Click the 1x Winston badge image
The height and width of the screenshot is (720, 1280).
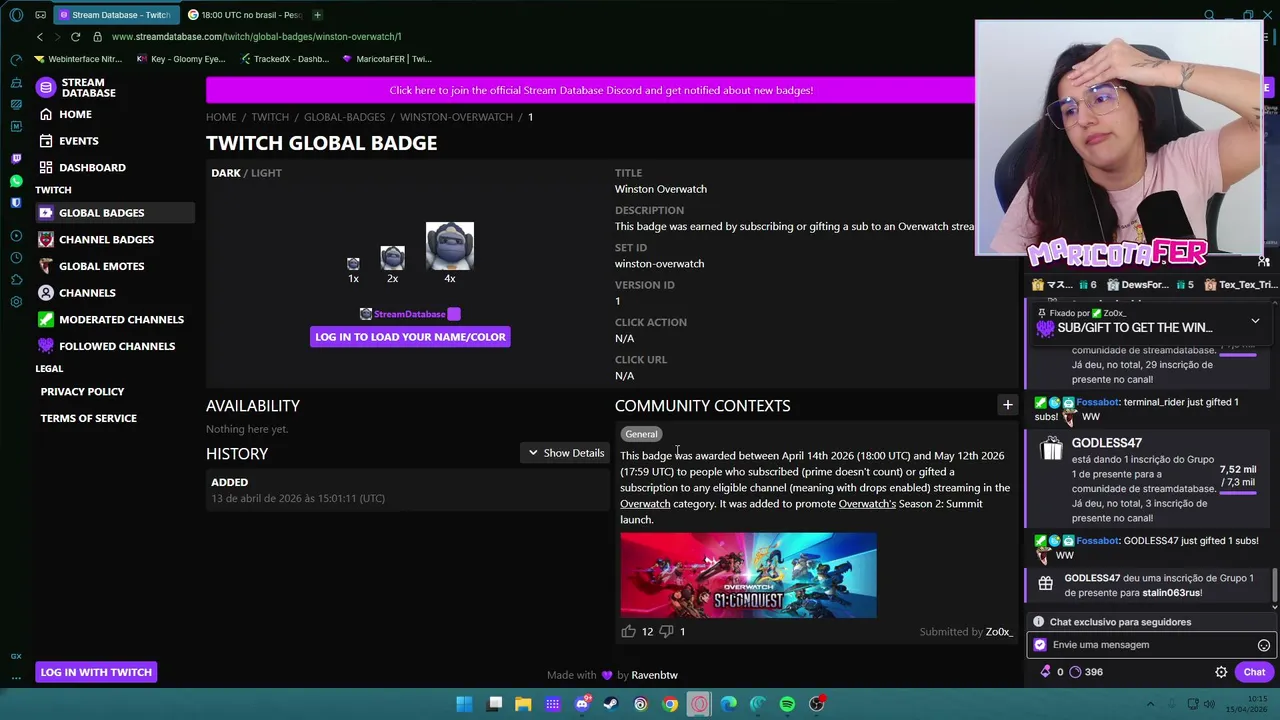coord(353,264)
